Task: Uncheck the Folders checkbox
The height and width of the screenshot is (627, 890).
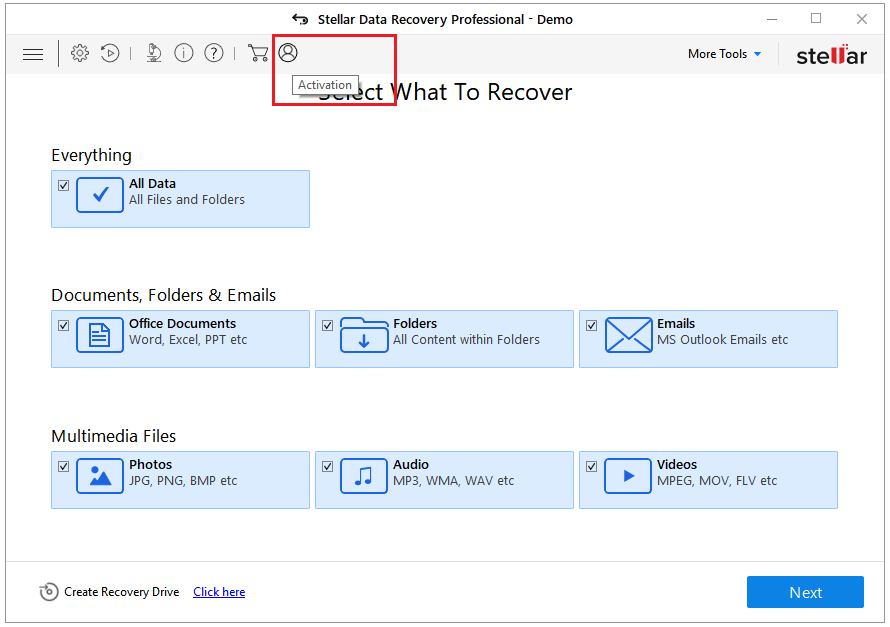Action: click(x=328, y=326)
